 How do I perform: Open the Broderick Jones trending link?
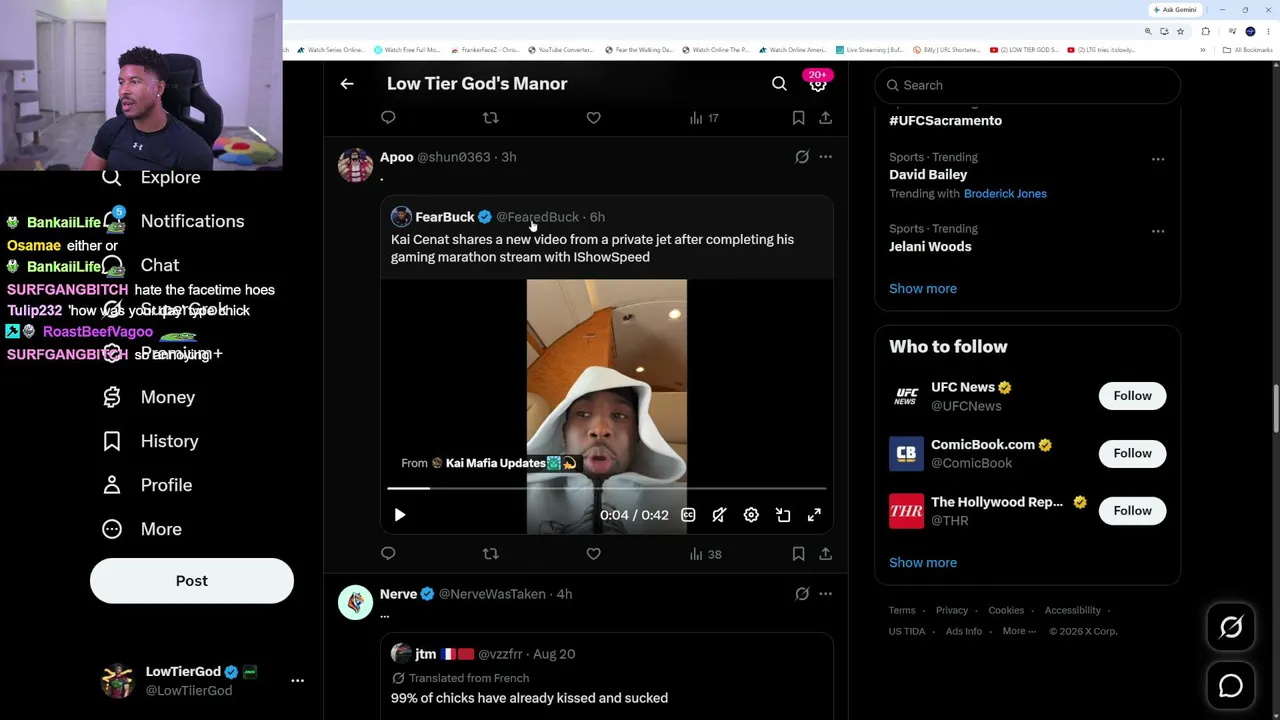(1005, 193)
